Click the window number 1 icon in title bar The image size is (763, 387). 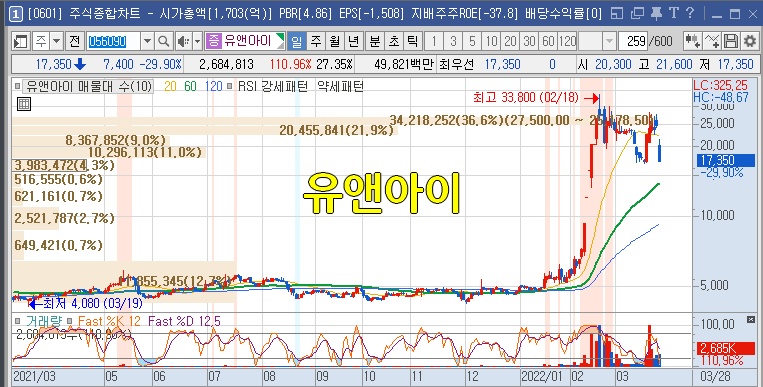(16, 14)
